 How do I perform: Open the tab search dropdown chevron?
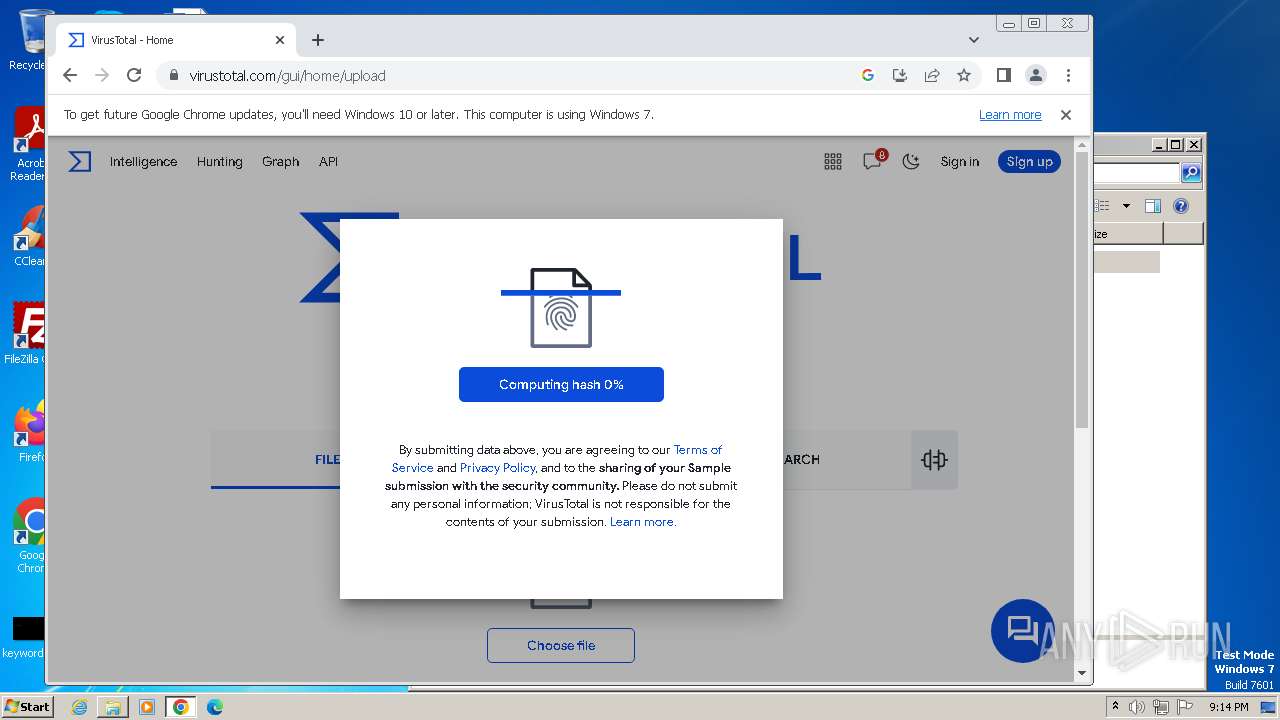(973, 40)
